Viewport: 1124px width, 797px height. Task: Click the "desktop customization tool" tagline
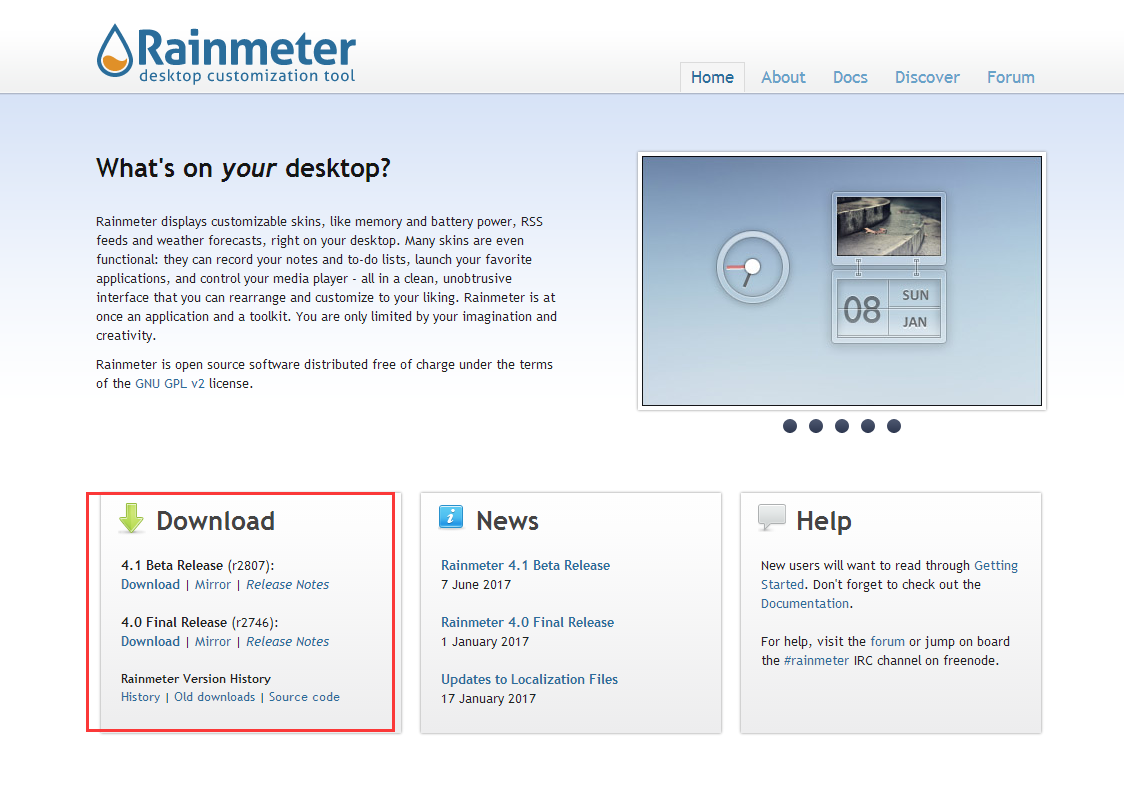(247, 76)
